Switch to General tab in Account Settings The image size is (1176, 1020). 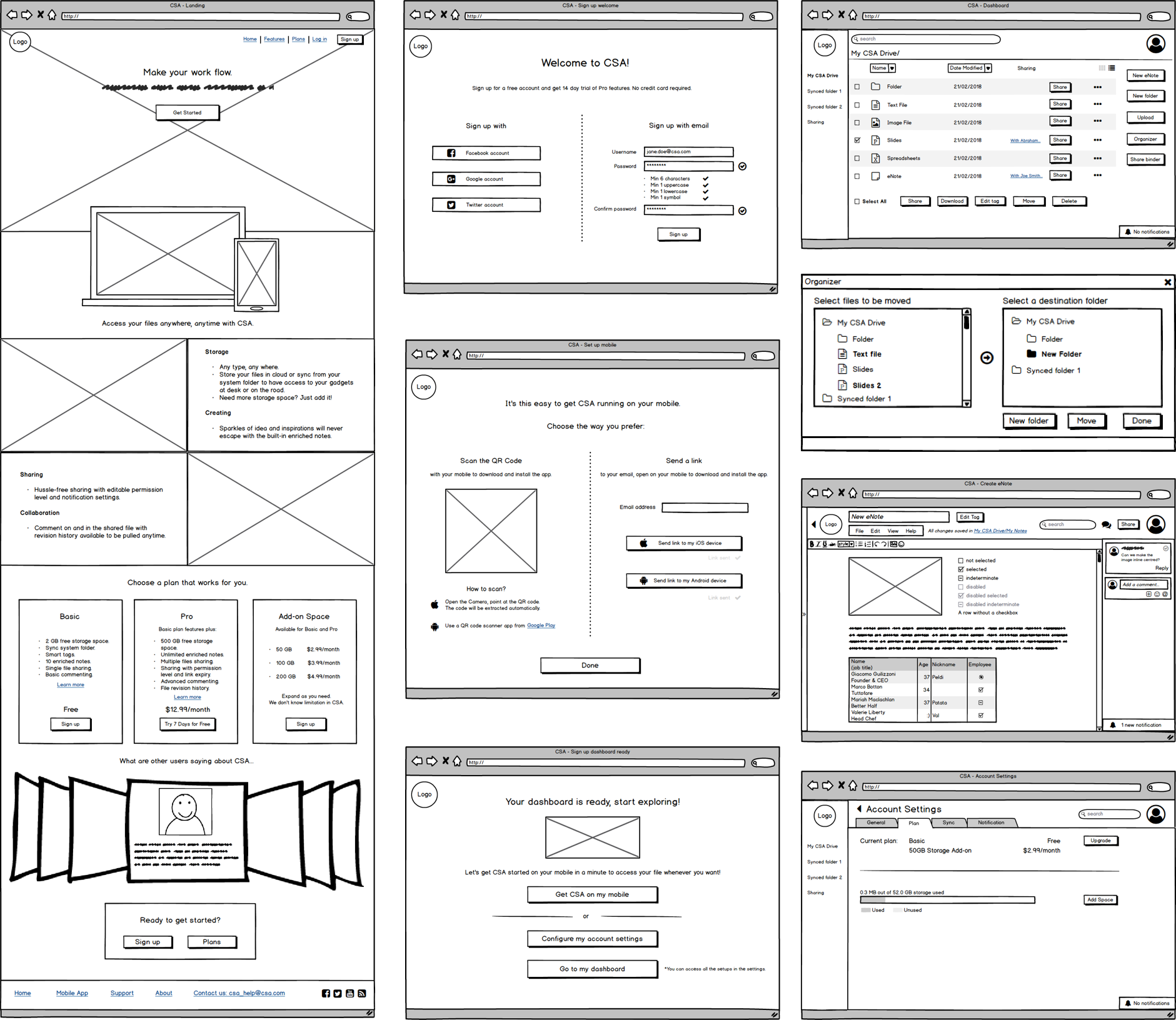point(875,822)
